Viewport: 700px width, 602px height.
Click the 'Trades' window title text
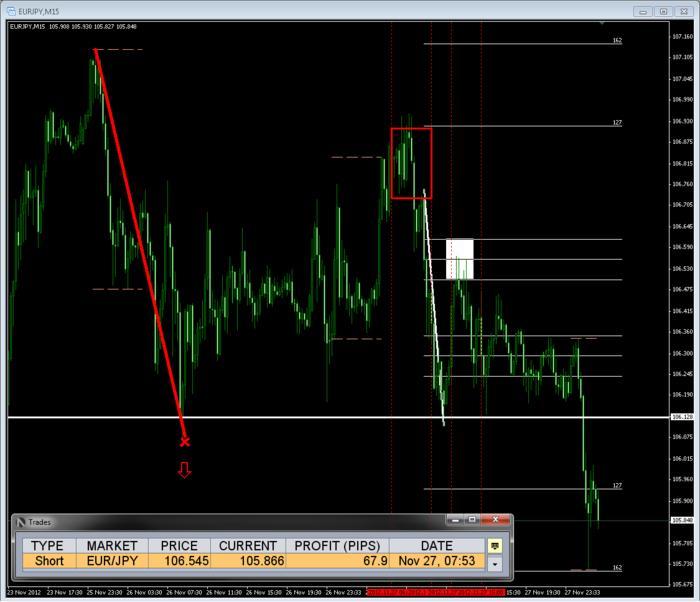coord(39,522)
